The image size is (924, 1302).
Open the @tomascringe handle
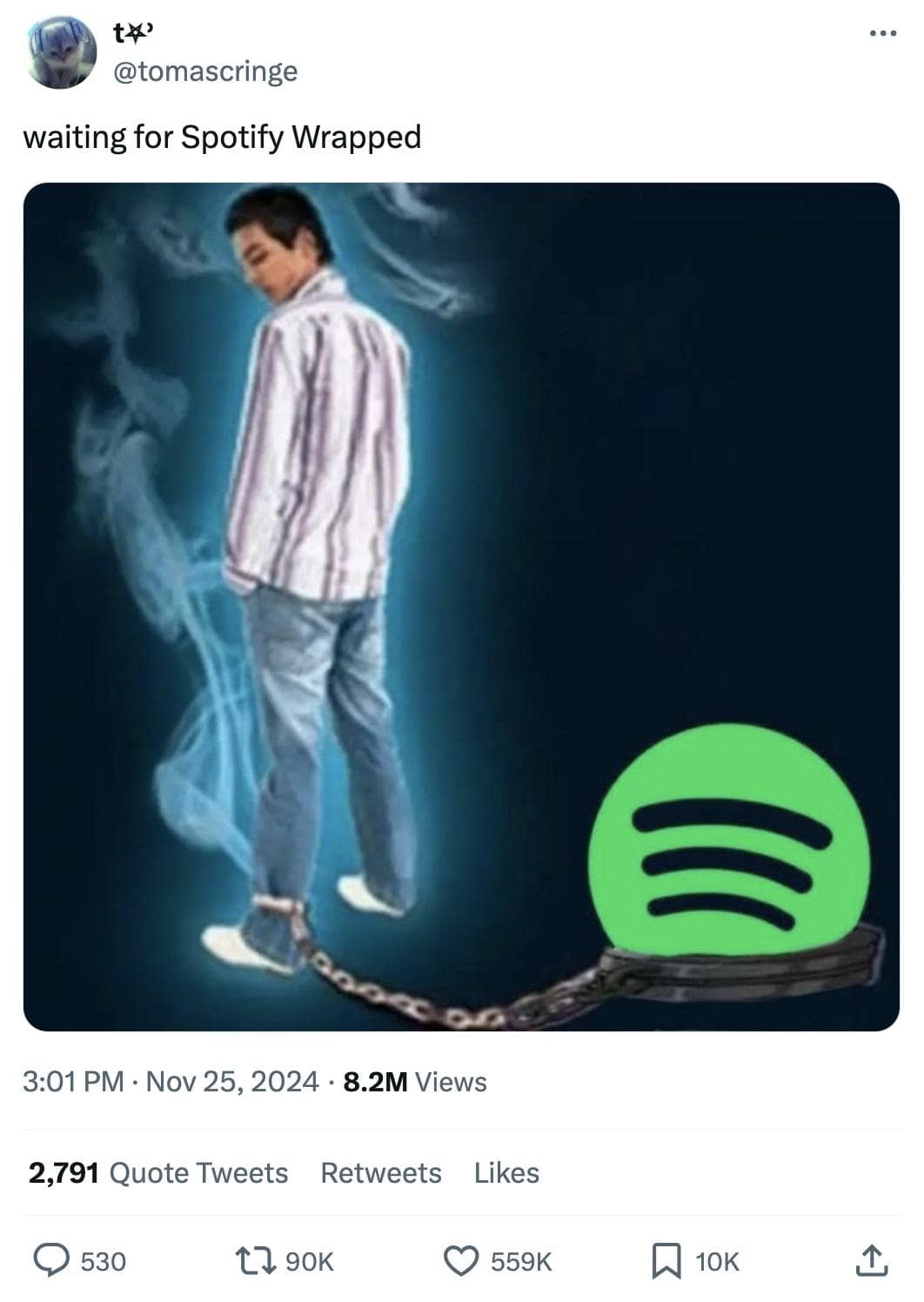(205, 70)
